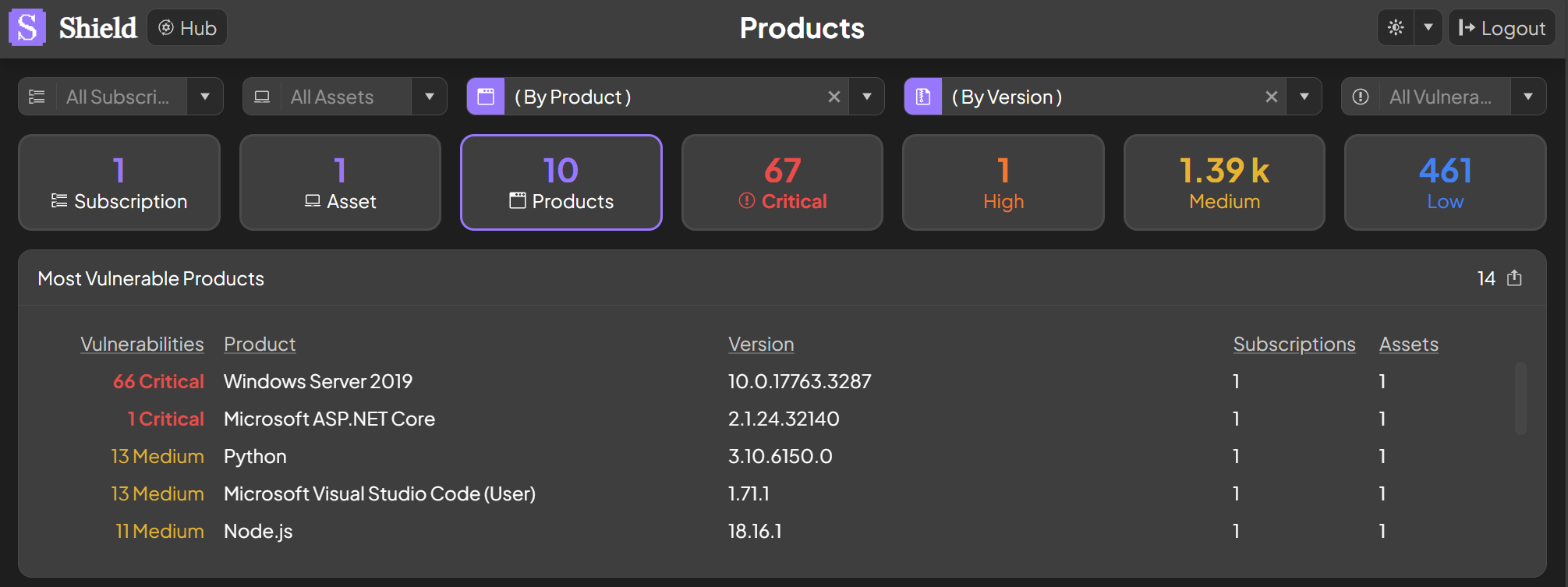The height and width of the screenshot is (587, 1568).
Task: Expand the By Product dropdown arrow
Action: click(x=867, y=97)
